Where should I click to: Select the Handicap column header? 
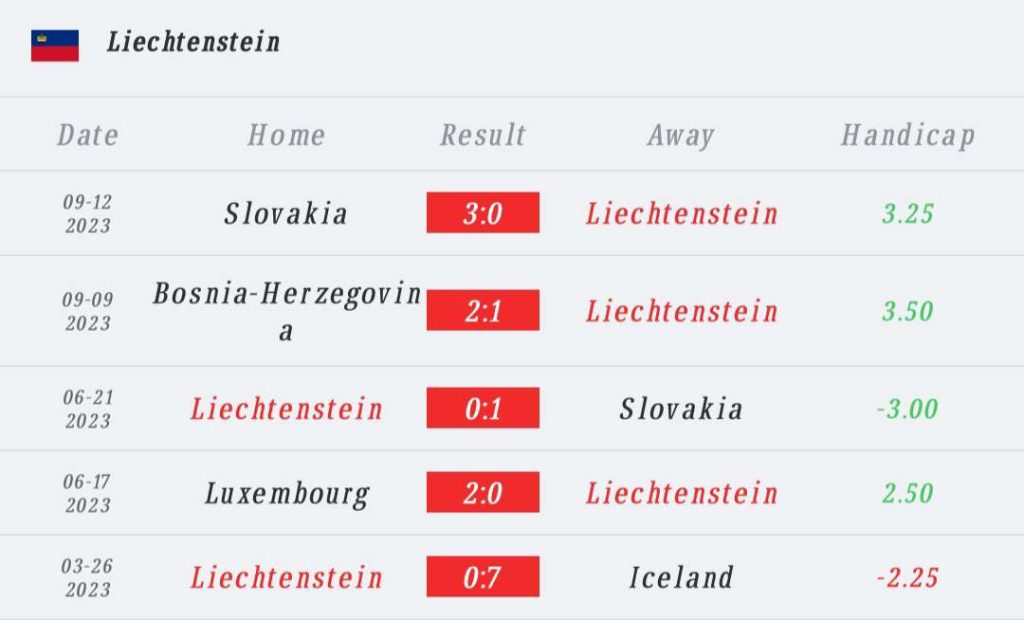(x=908, y=136)
